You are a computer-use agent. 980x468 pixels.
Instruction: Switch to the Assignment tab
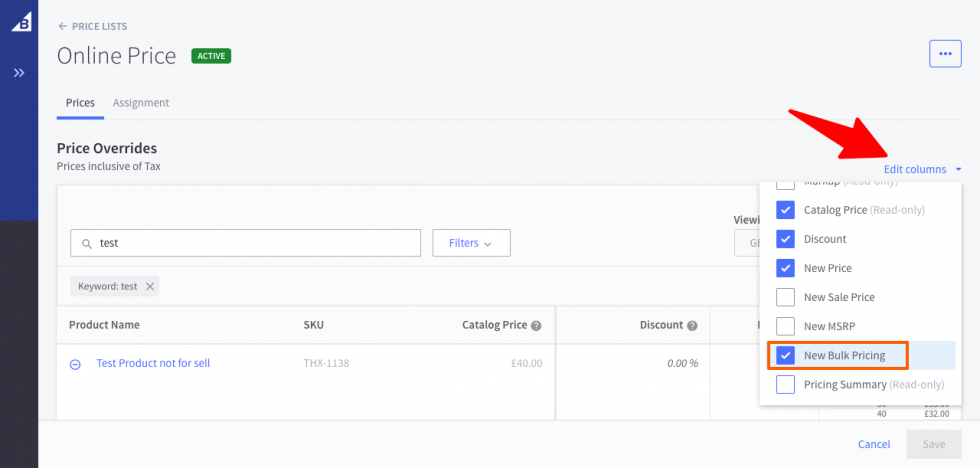point(141,103)
